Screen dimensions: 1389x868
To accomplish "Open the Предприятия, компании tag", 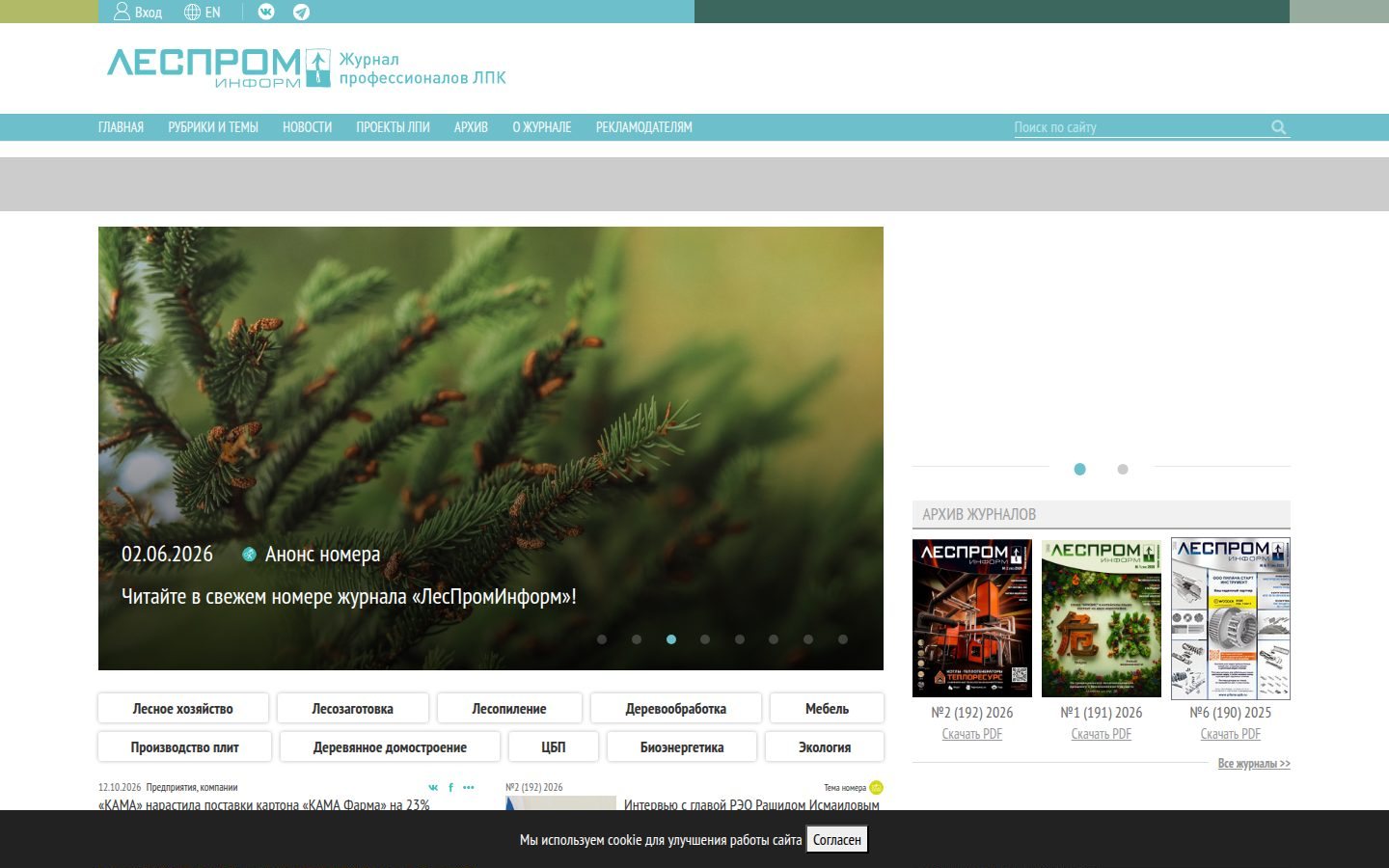I will (192, 787).
